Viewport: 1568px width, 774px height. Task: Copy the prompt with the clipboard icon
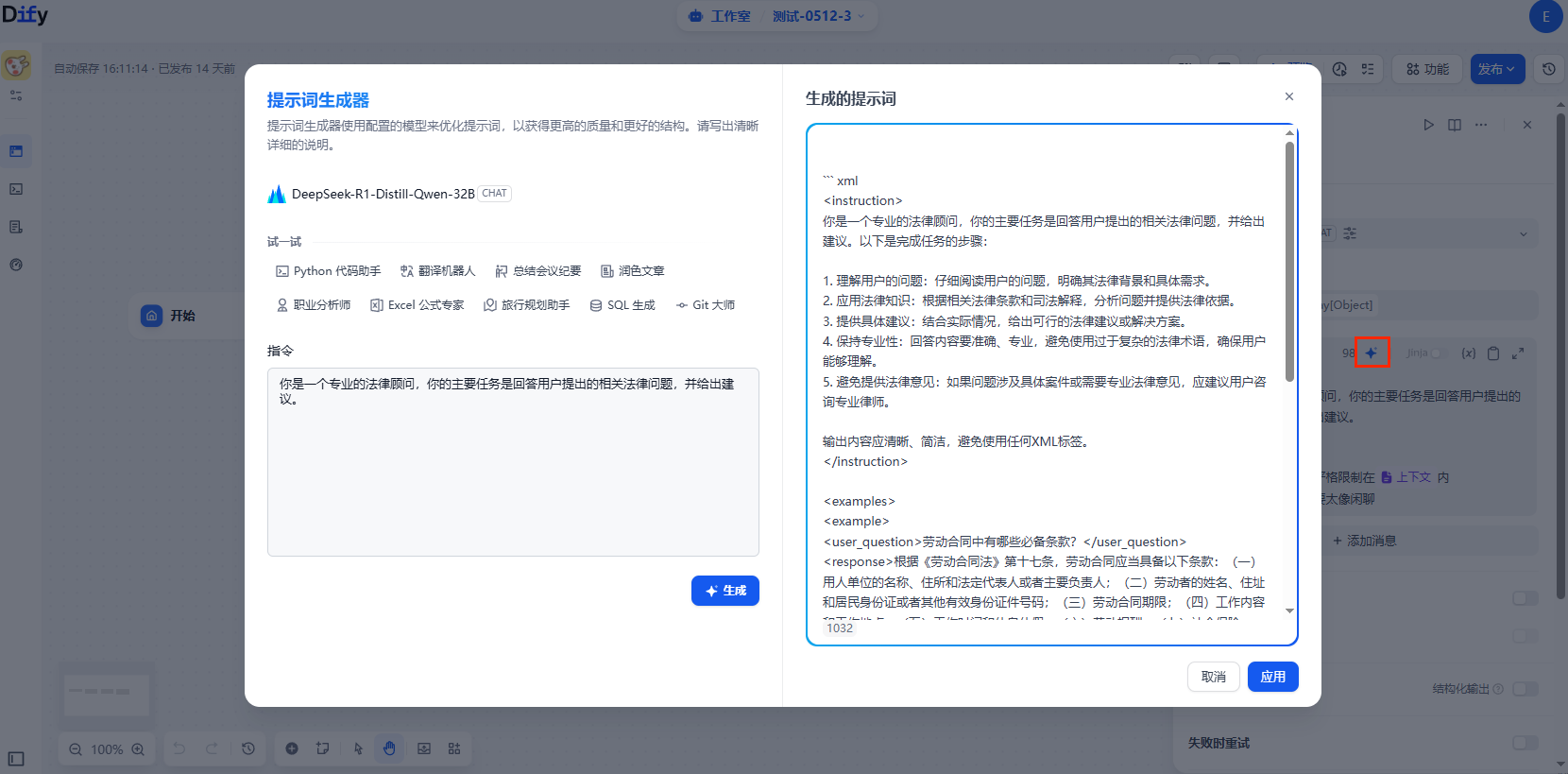click(1493, 353)
